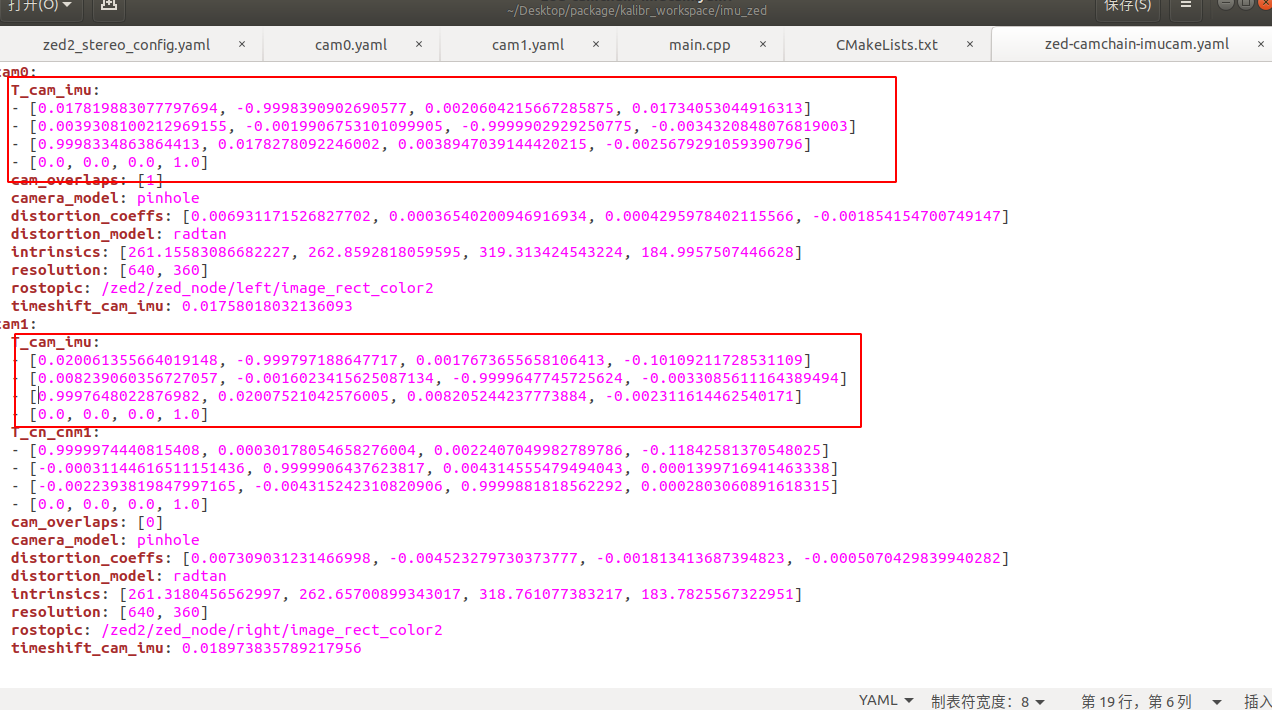
Task: Close the CMakeLists.txt tab
Action: [x=969, y=44]
